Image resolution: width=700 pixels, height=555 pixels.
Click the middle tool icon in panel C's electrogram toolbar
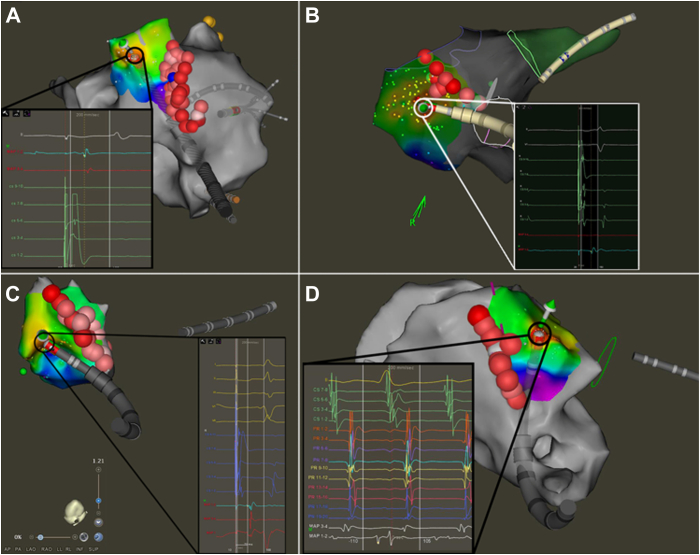point(211,341)
